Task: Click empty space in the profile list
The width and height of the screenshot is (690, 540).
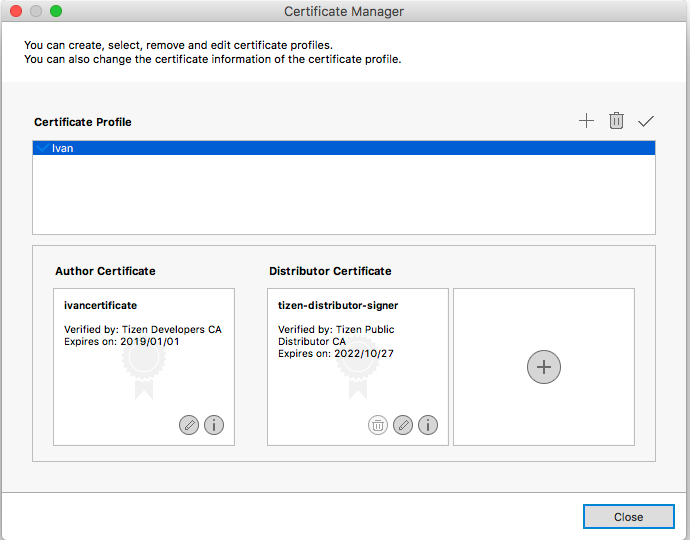Action: click(x=343, y=195)
